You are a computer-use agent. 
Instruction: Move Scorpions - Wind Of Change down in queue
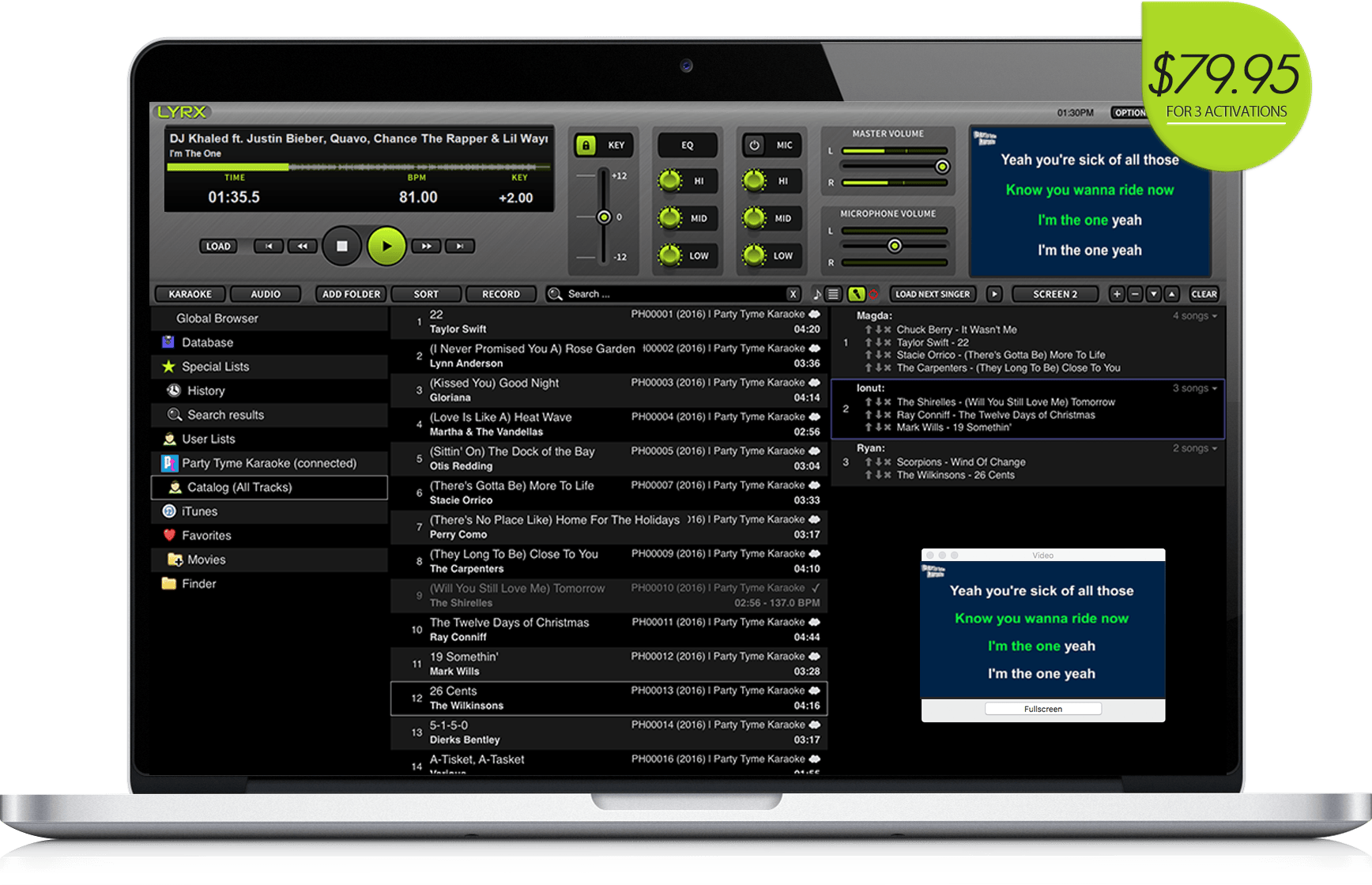878,462
